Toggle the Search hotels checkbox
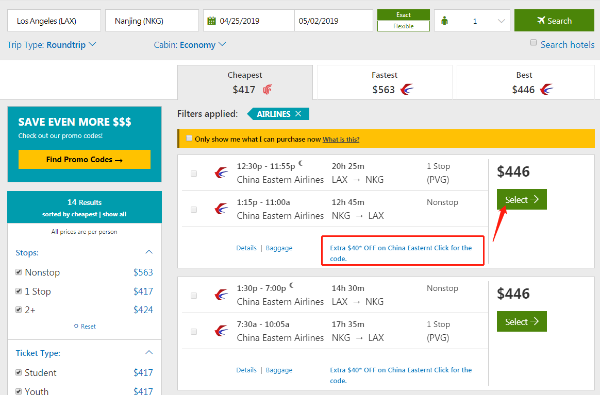 pos(533,42)
